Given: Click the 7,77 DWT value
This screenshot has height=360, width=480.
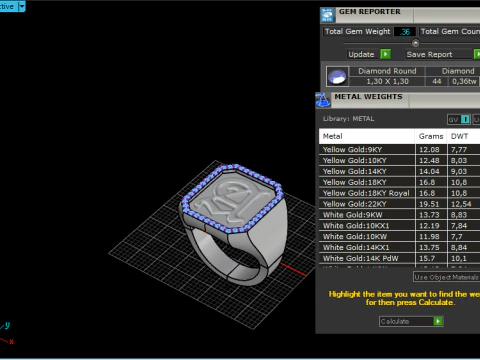Looking at the screenshot, I should point(459,150).
